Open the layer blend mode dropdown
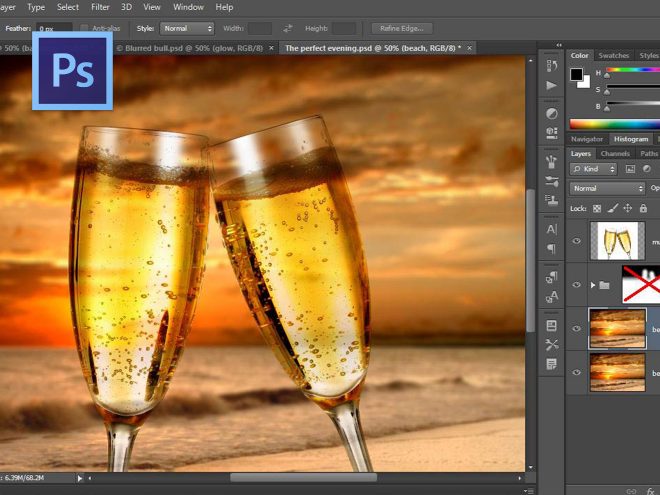Viewport: 660px width, 495px height. coord(607,188)
